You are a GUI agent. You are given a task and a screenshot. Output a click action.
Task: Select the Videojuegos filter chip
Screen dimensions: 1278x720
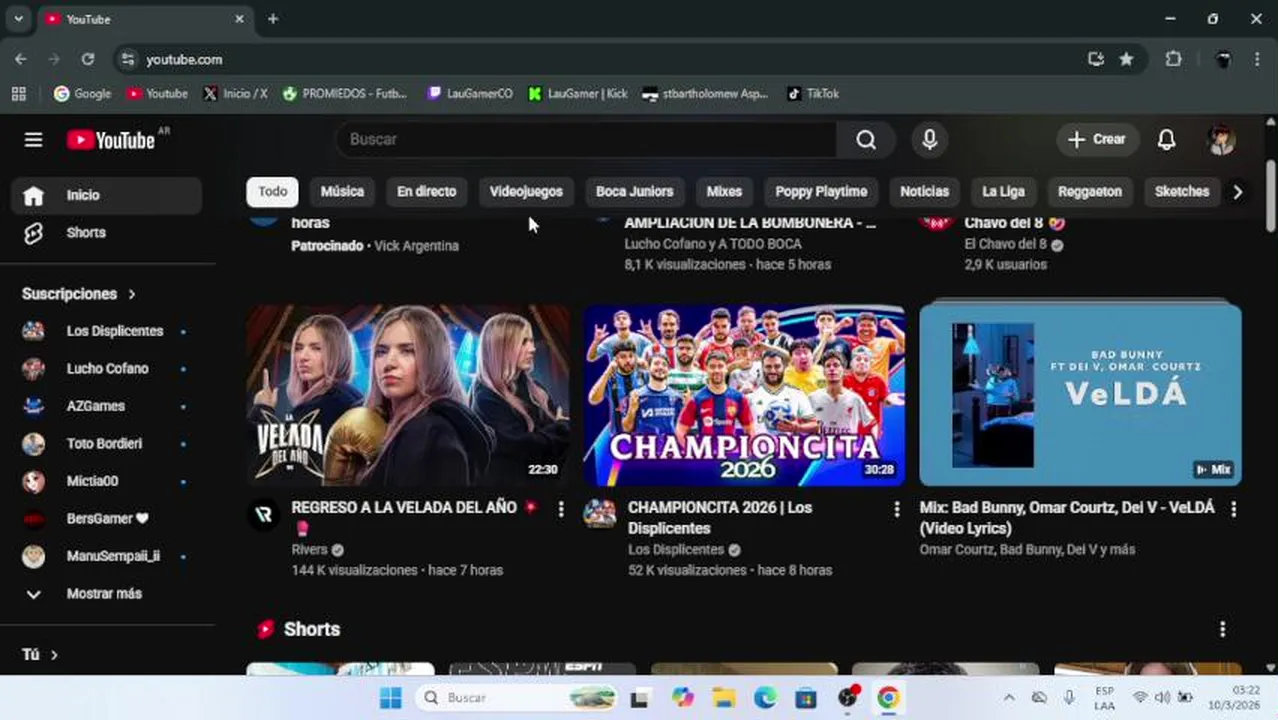526,191
